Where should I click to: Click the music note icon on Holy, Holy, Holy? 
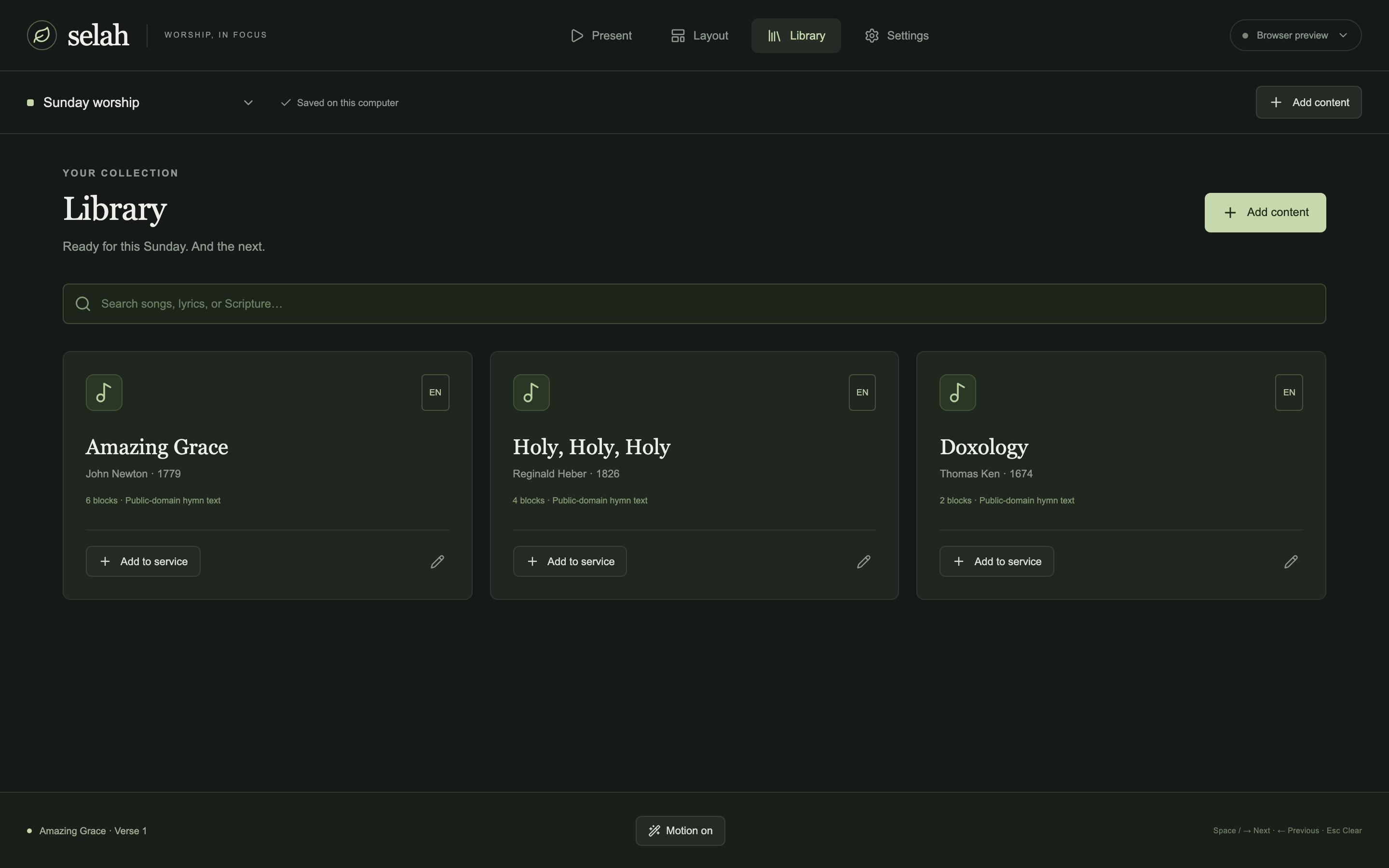point(531,393)
